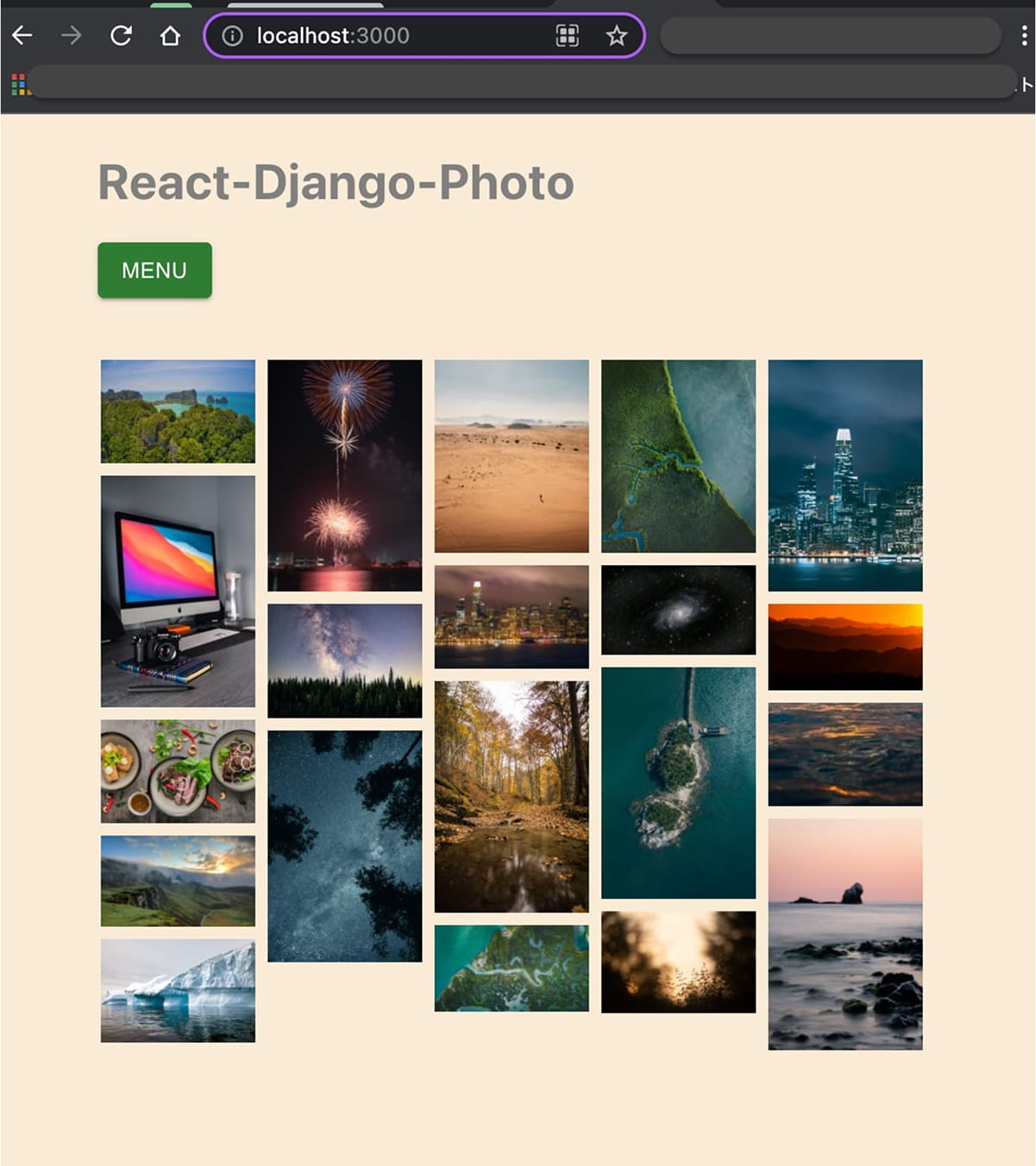Open the food plates photo
Image resolution: width=1036 pixels, height=1166 pixels.
178,771
